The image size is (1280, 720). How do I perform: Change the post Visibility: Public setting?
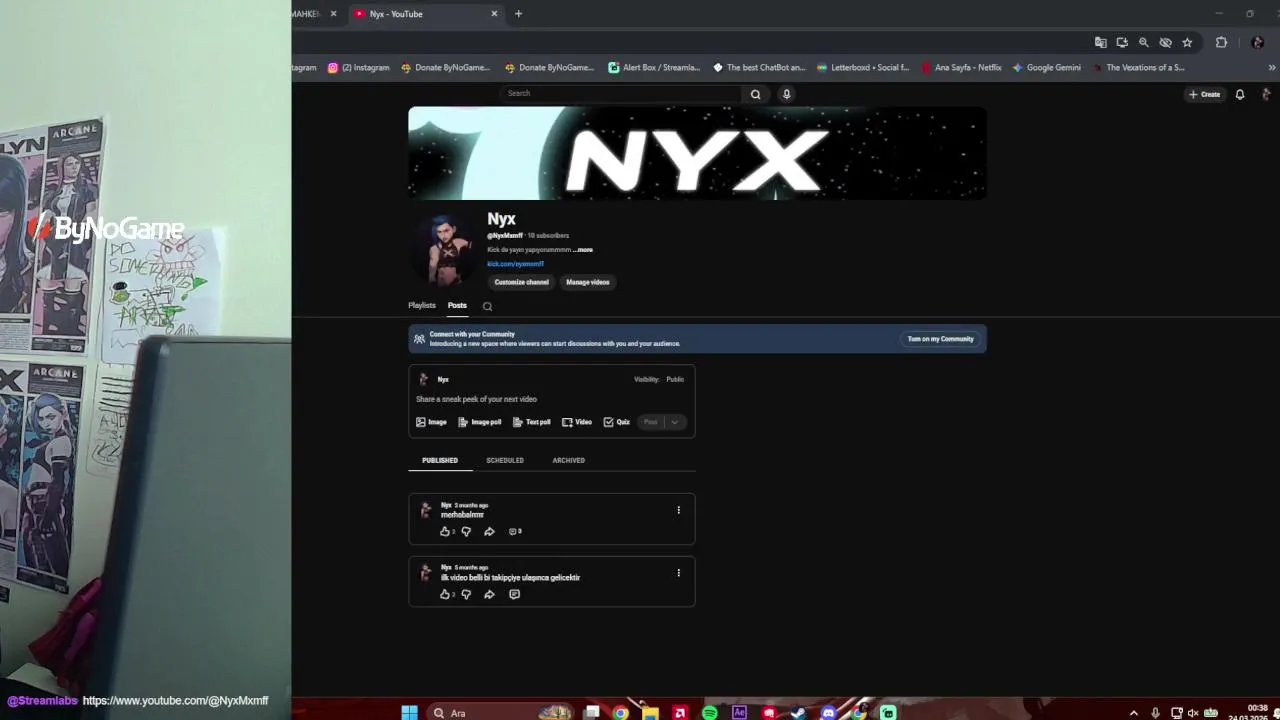pyautogui.click(x=659, y=379)
